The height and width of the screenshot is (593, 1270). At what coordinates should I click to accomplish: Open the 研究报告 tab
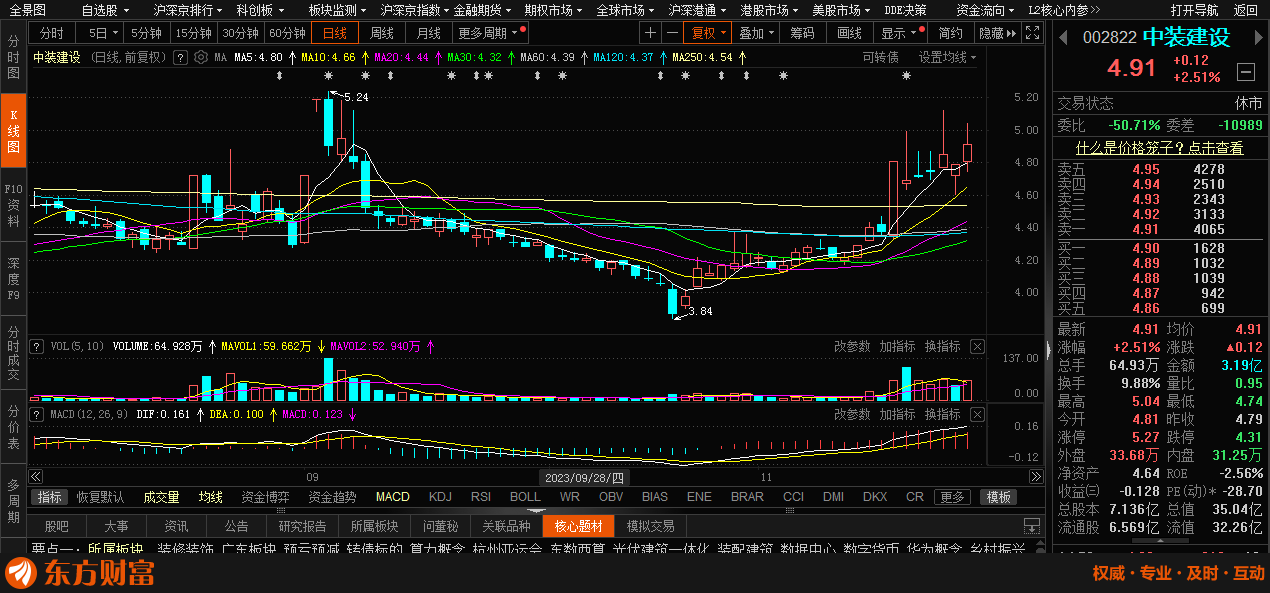point(302,526)
